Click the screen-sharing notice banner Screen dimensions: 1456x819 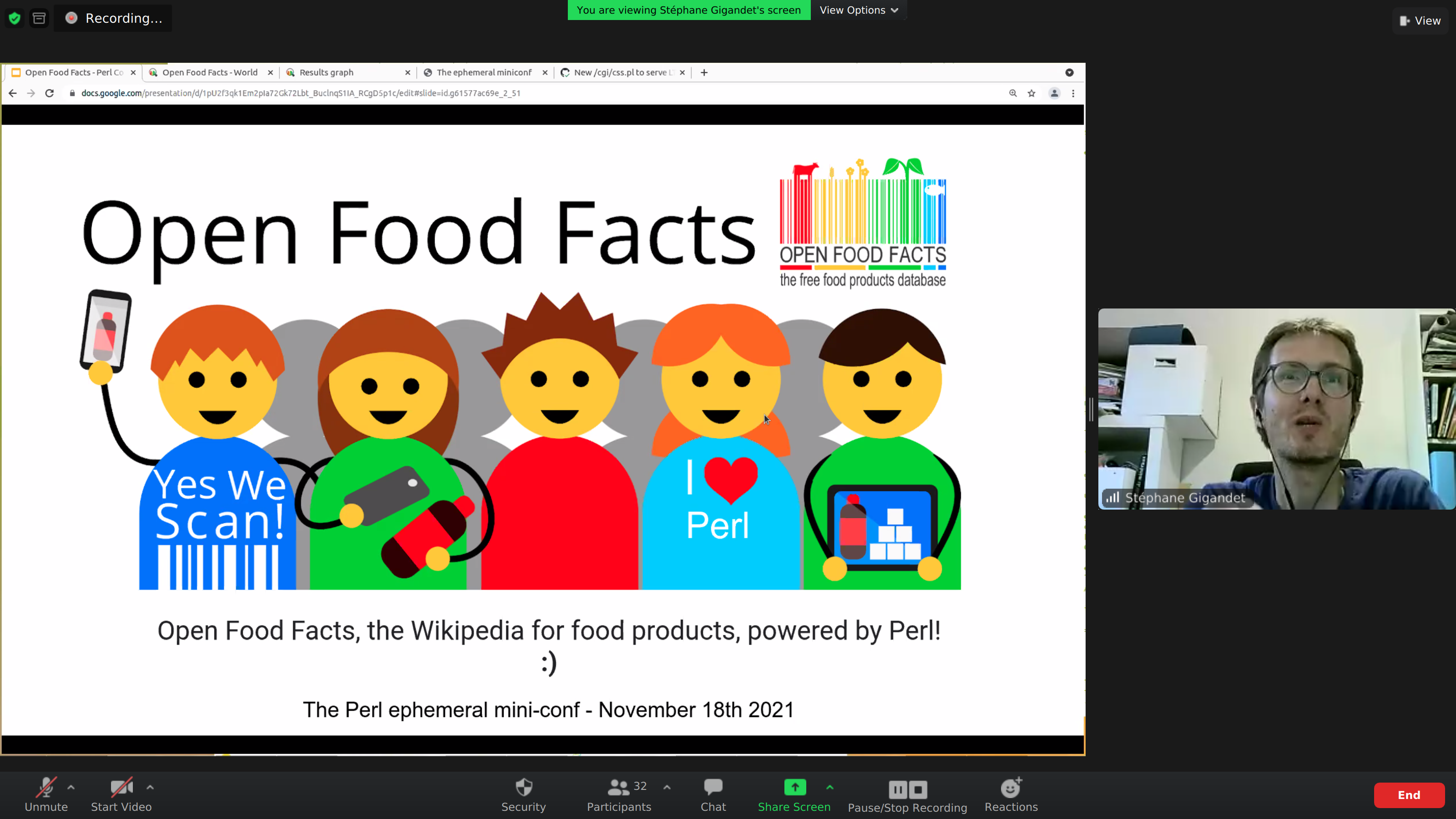point(689,10)
